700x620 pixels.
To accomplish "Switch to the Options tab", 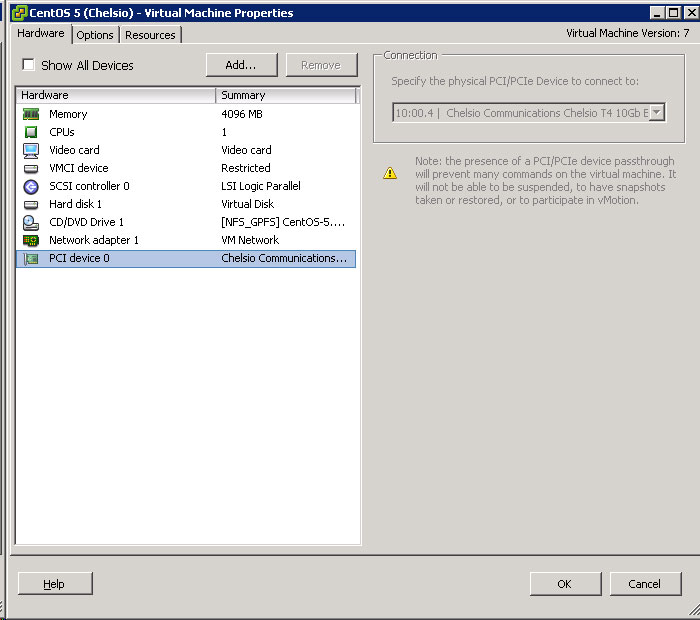I will (95, 35).
